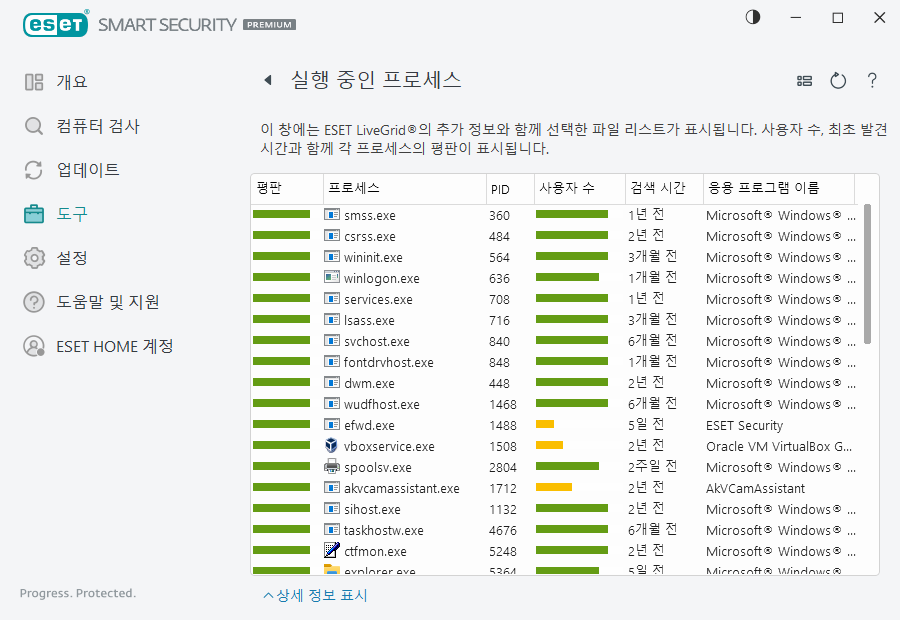Expand 상세 정보 표시 details section

tap(315, 596)
